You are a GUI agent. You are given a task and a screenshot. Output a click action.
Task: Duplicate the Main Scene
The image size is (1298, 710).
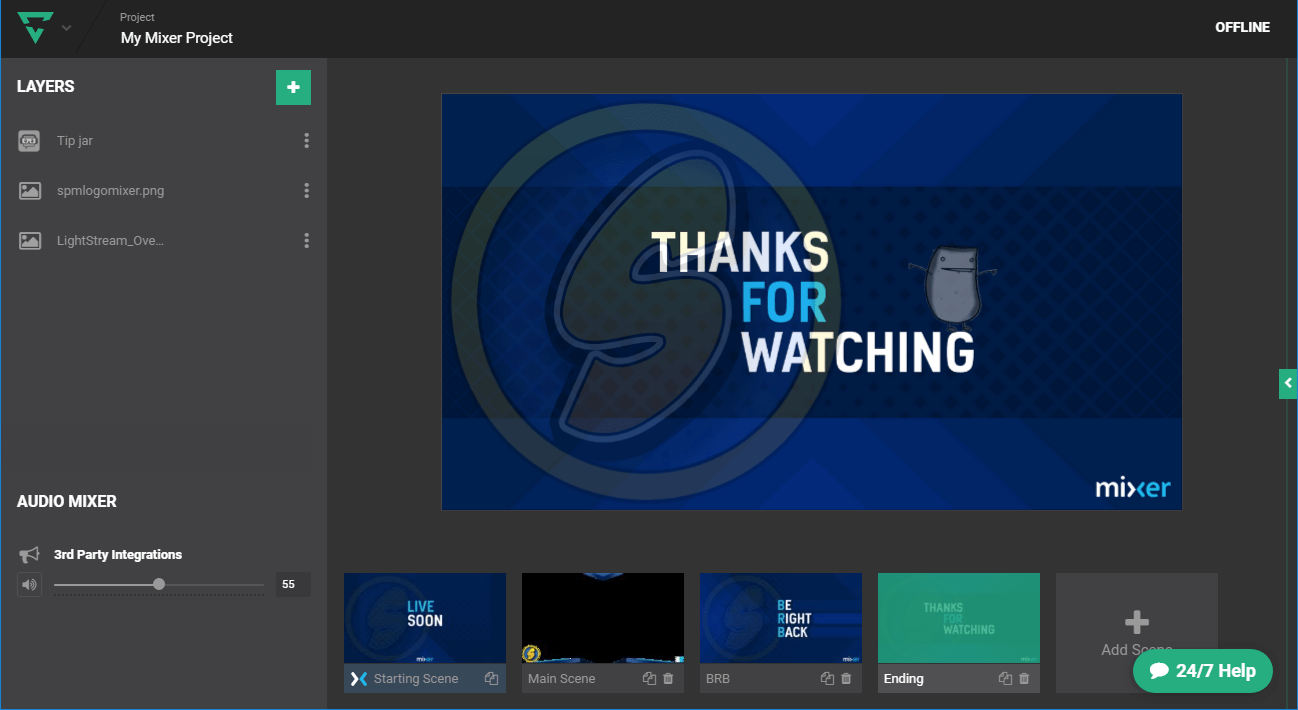(x=650, y=679)
